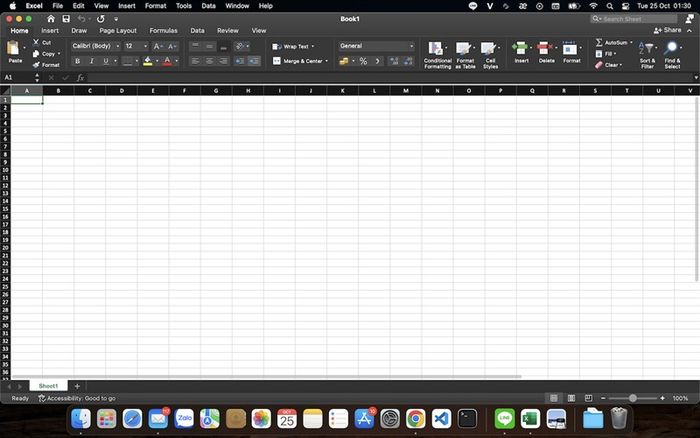
Task: Open the font size 12 dropdown
Action: pos(136,46)
